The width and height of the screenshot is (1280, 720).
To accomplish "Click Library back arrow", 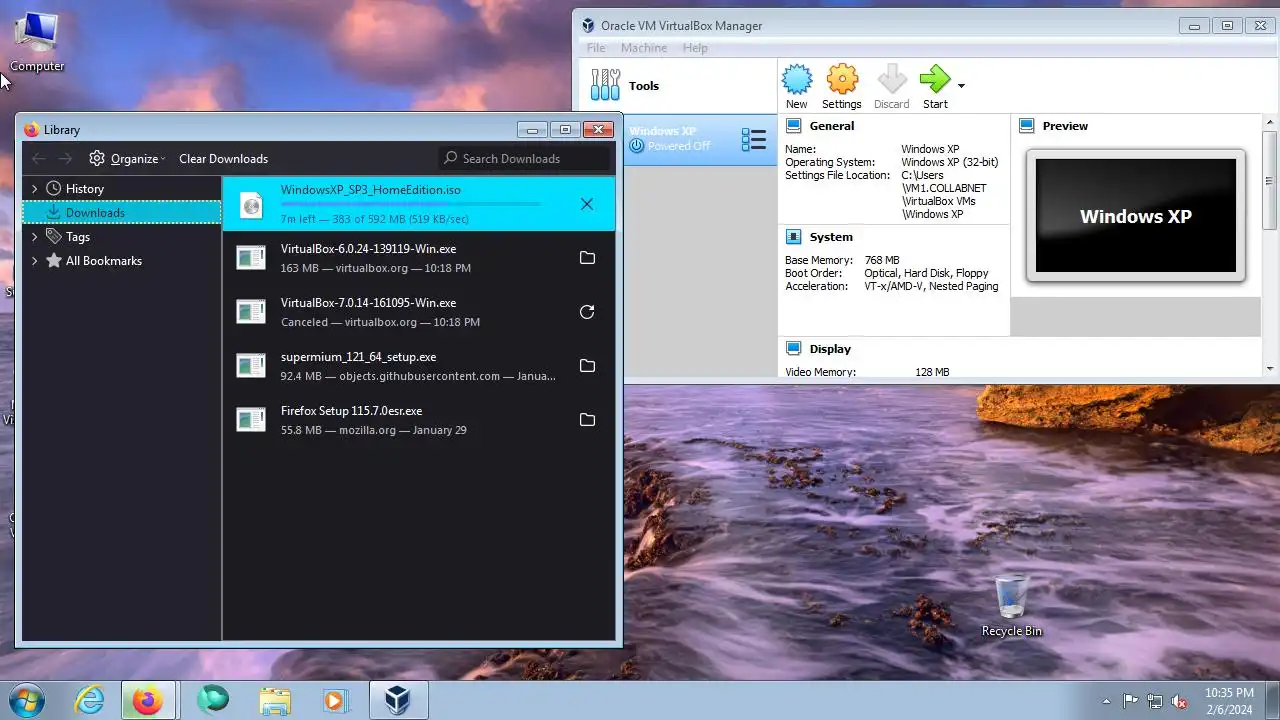I will click(39, 158).
